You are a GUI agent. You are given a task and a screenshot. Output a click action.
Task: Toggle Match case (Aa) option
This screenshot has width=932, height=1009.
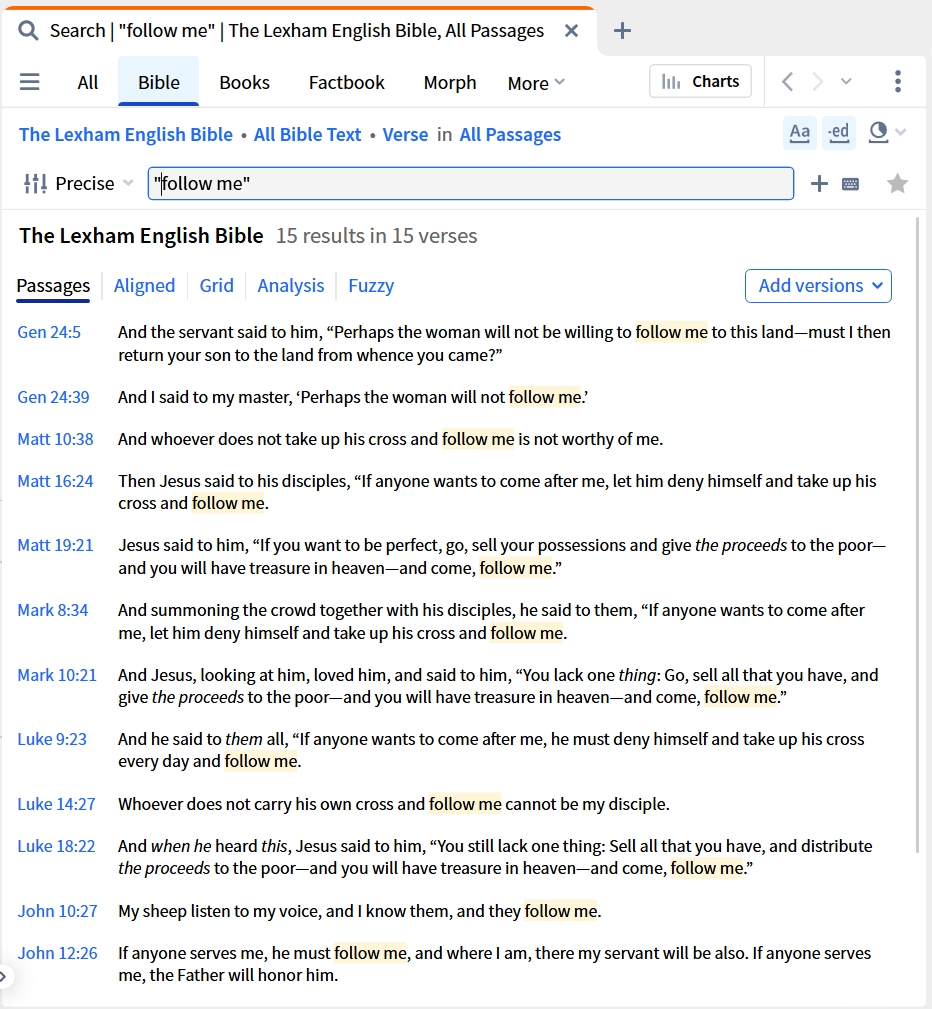(x=799, y=133)
